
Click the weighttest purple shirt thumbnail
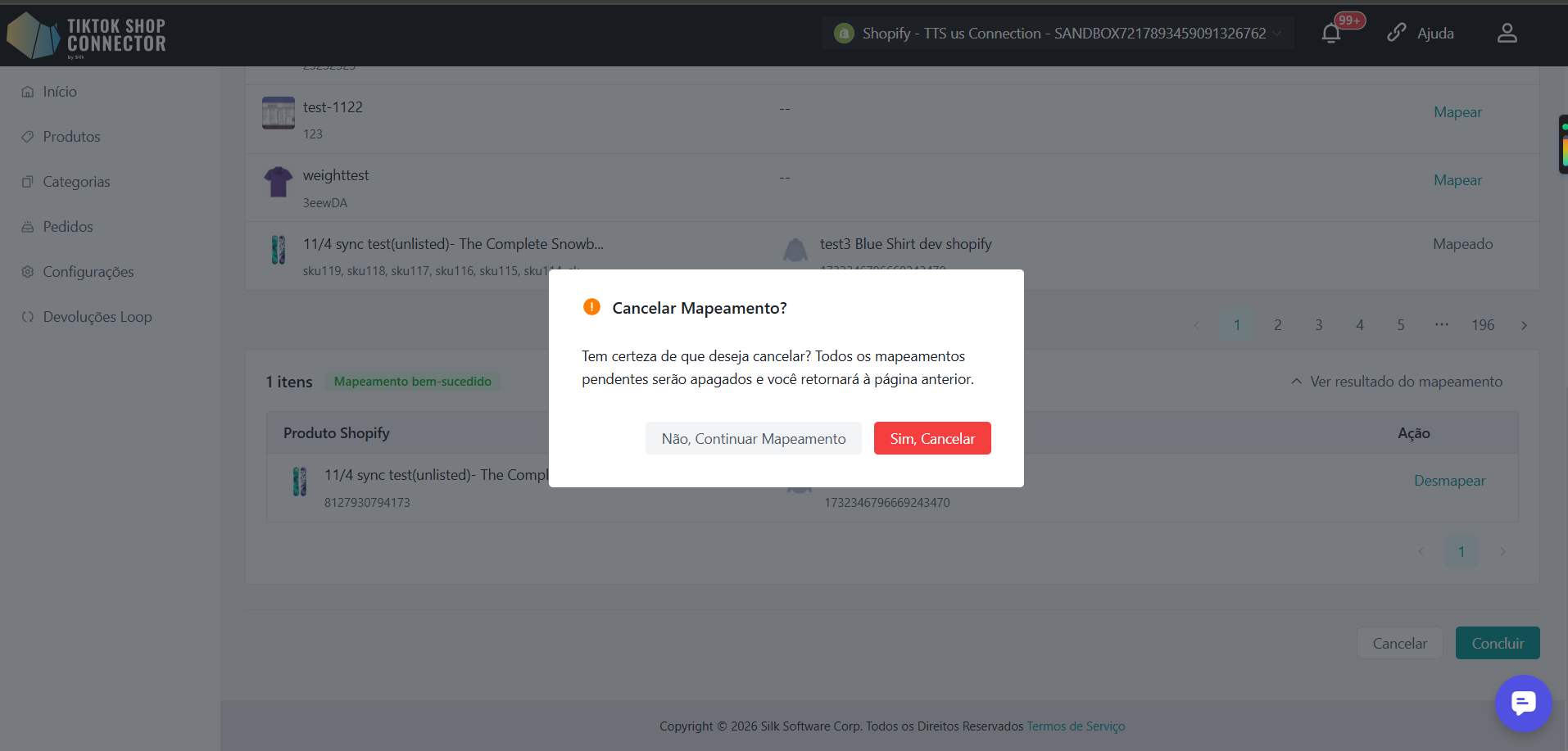click(279, 182)
